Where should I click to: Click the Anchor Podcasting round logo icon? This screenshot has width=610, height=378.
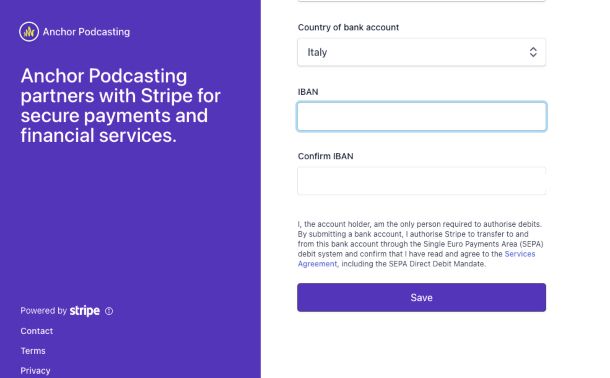point(29,32)
